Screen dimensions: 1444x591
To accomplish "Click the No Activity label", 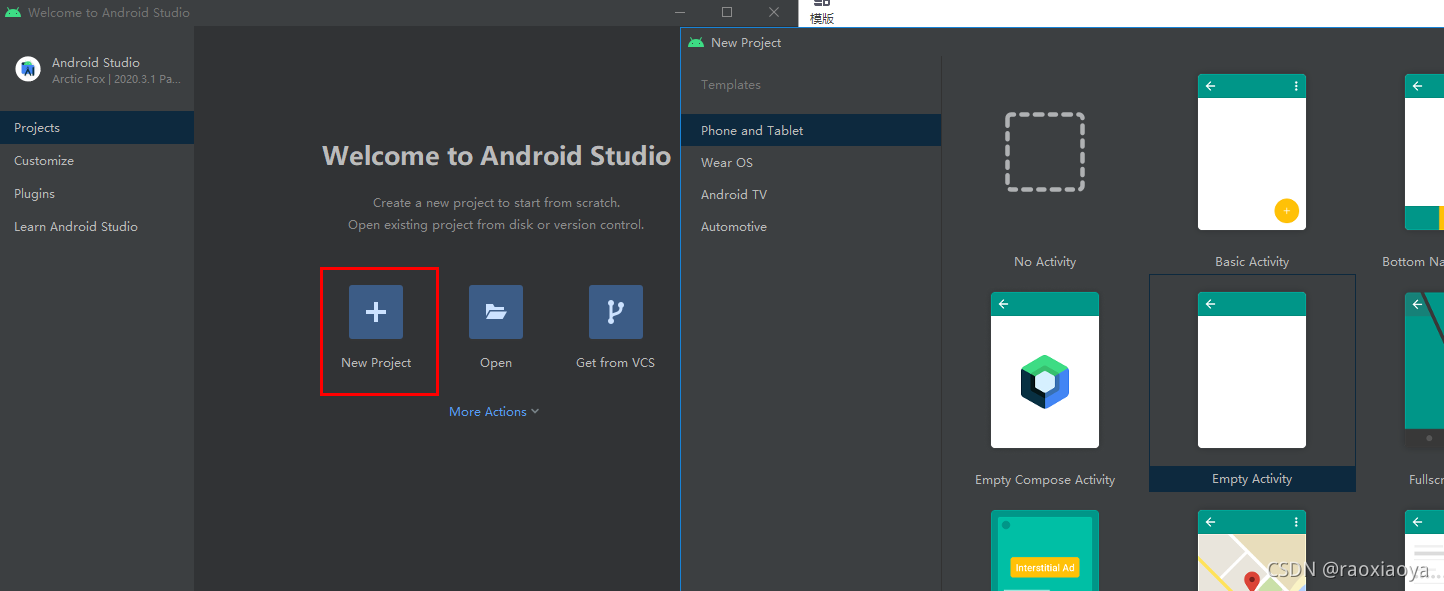I will [x=1045, y=261].
